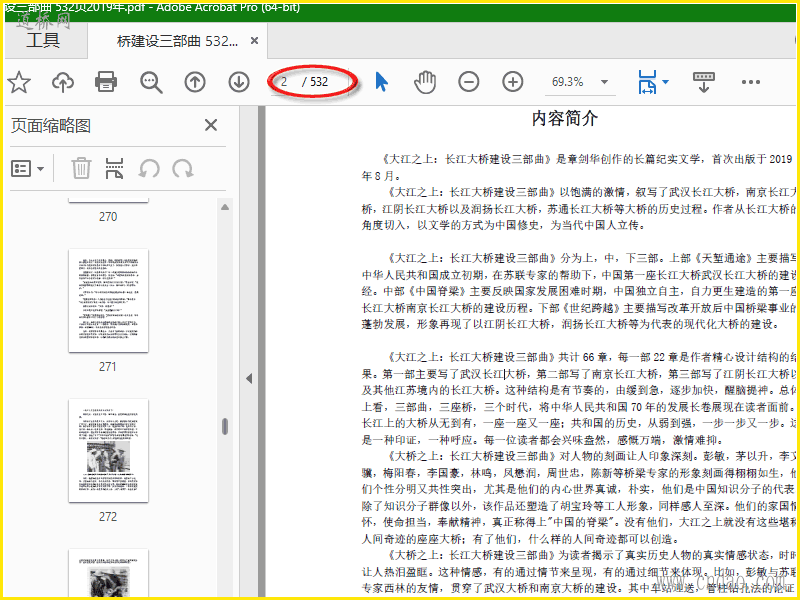Image resolution: width=800 pixels, height=600 pixels.
Task: Close the 桥建设三部曲 document tab
Action: (x=254, y=41)
